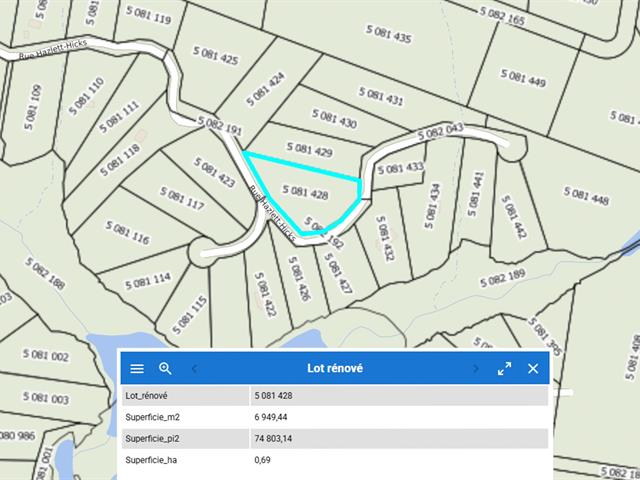This screenshot has width=640, height=480.
Task: Select the highlighted lot 5 081 428 on map
Action: 306,191
